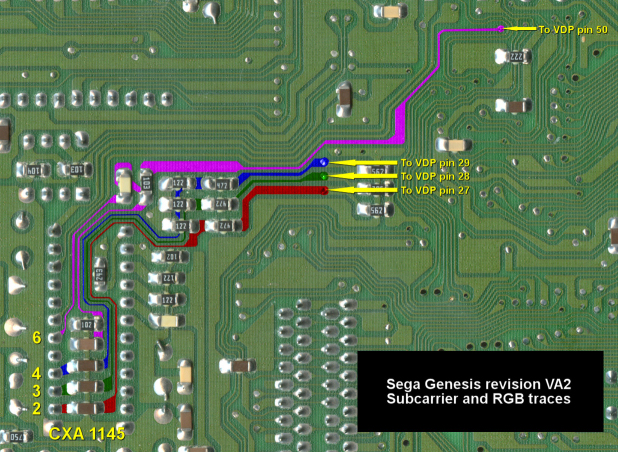Click the "Subcarrier and RGB traces" caption line
Image resolution: width=618 pixels, height=452 pixels.
pyautogui.click(x=478, y=399)
